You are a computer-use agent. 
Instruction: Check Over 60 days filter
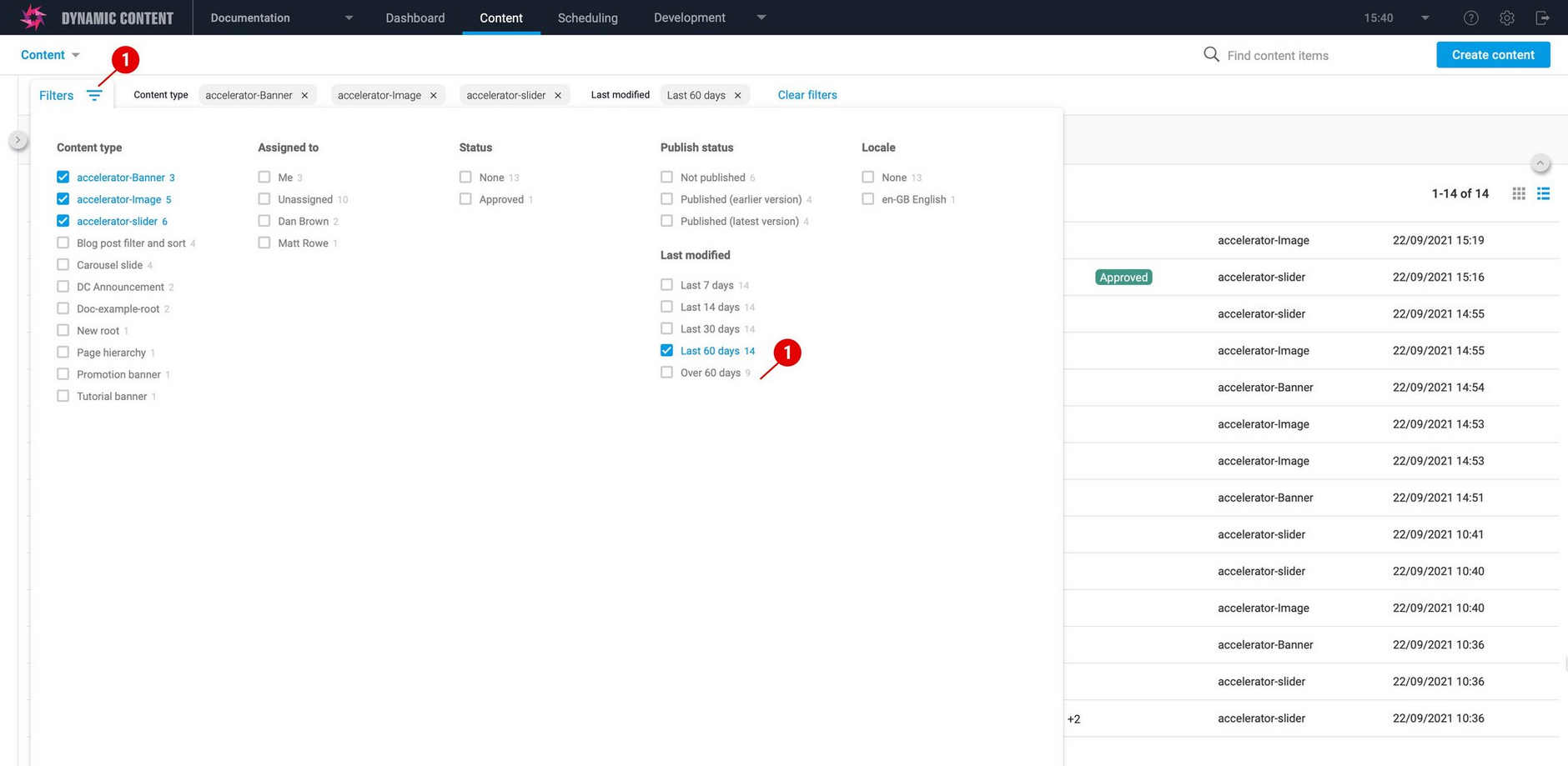pos(666,372)
